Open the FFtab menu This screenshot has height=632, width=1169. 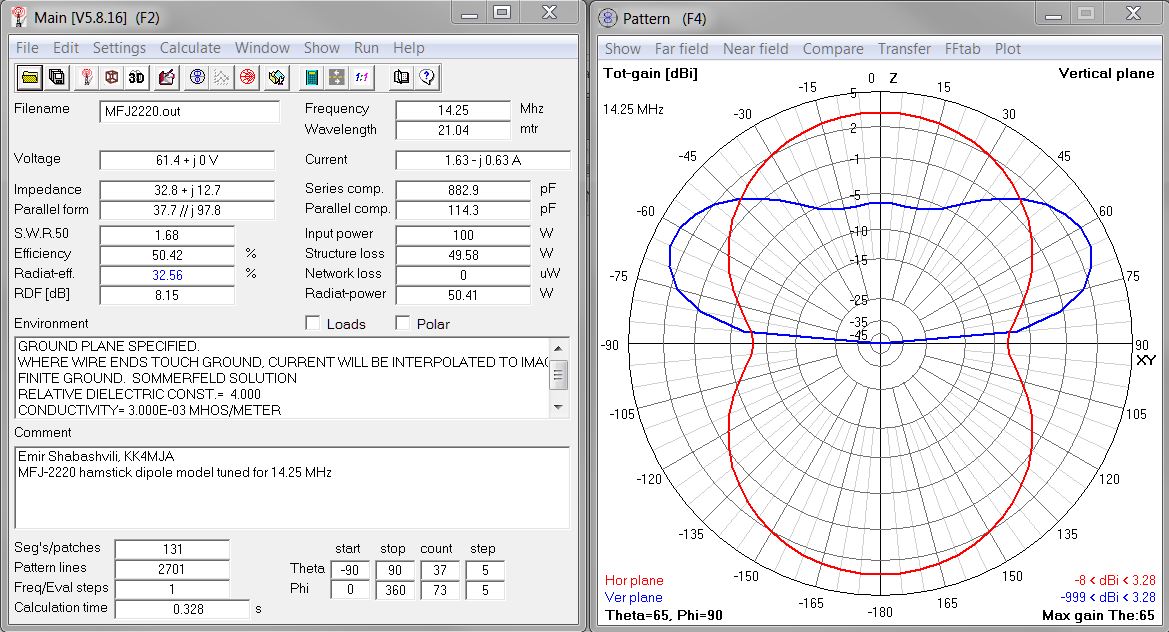[961, 48]
